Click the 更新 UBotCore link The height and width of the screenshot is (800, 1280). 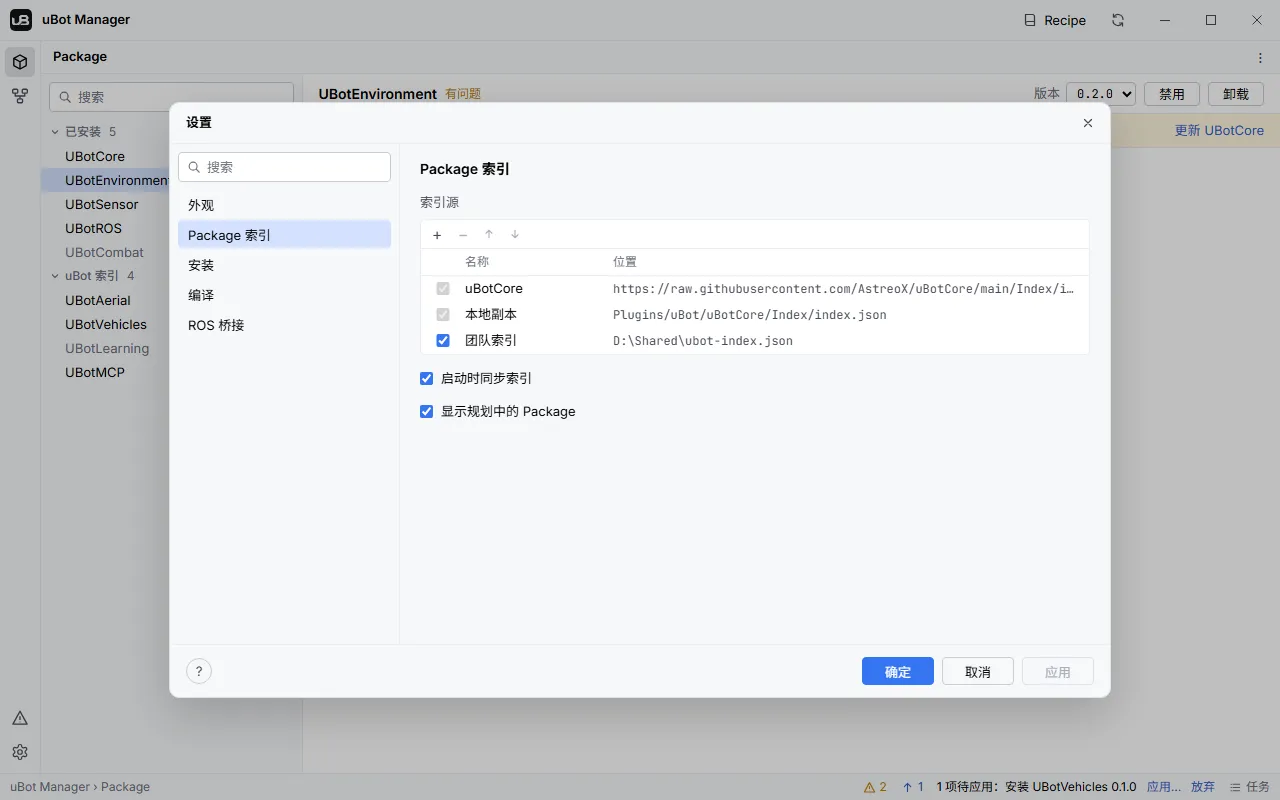1219,131
